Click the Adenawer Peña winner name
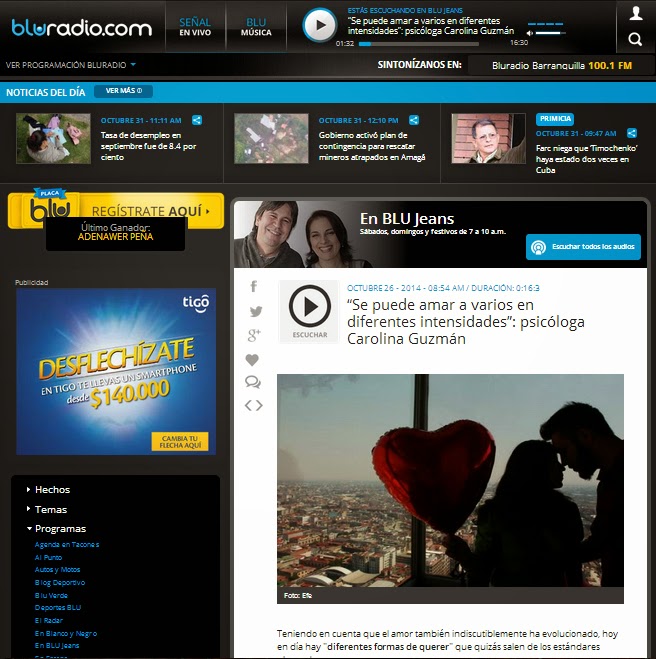Screen dimensions: 656x659 [x=115, y=237]
